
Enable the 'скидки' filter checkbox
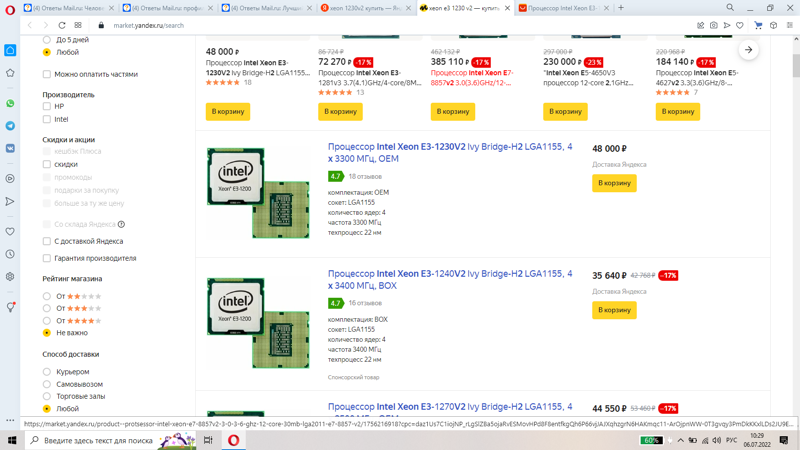(46, 164)
